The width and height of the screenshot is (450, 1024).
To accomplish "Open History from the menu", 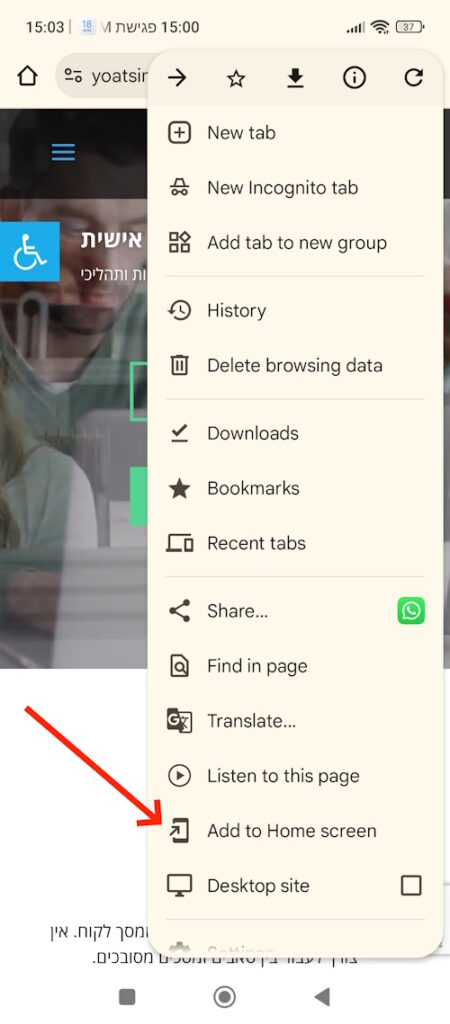I will (x=295, y=311).
